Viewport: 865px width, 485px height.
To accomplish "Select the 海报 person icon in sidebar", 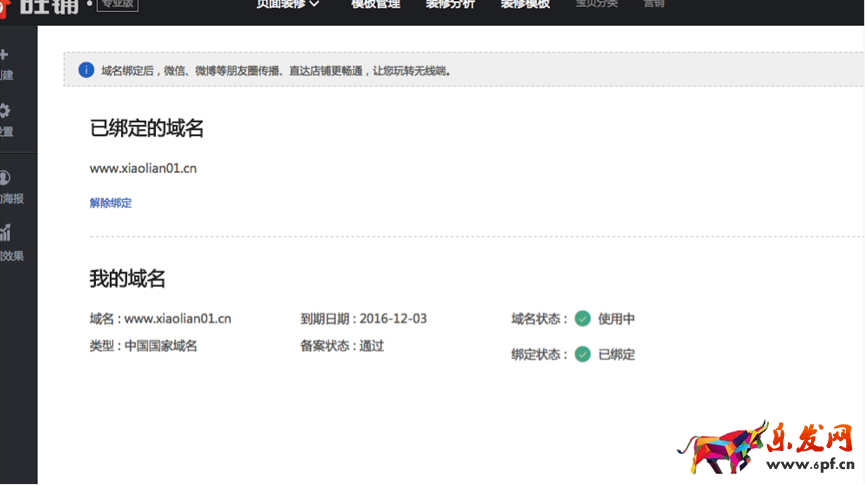I will pyautogui.click(x=5, y=177).
